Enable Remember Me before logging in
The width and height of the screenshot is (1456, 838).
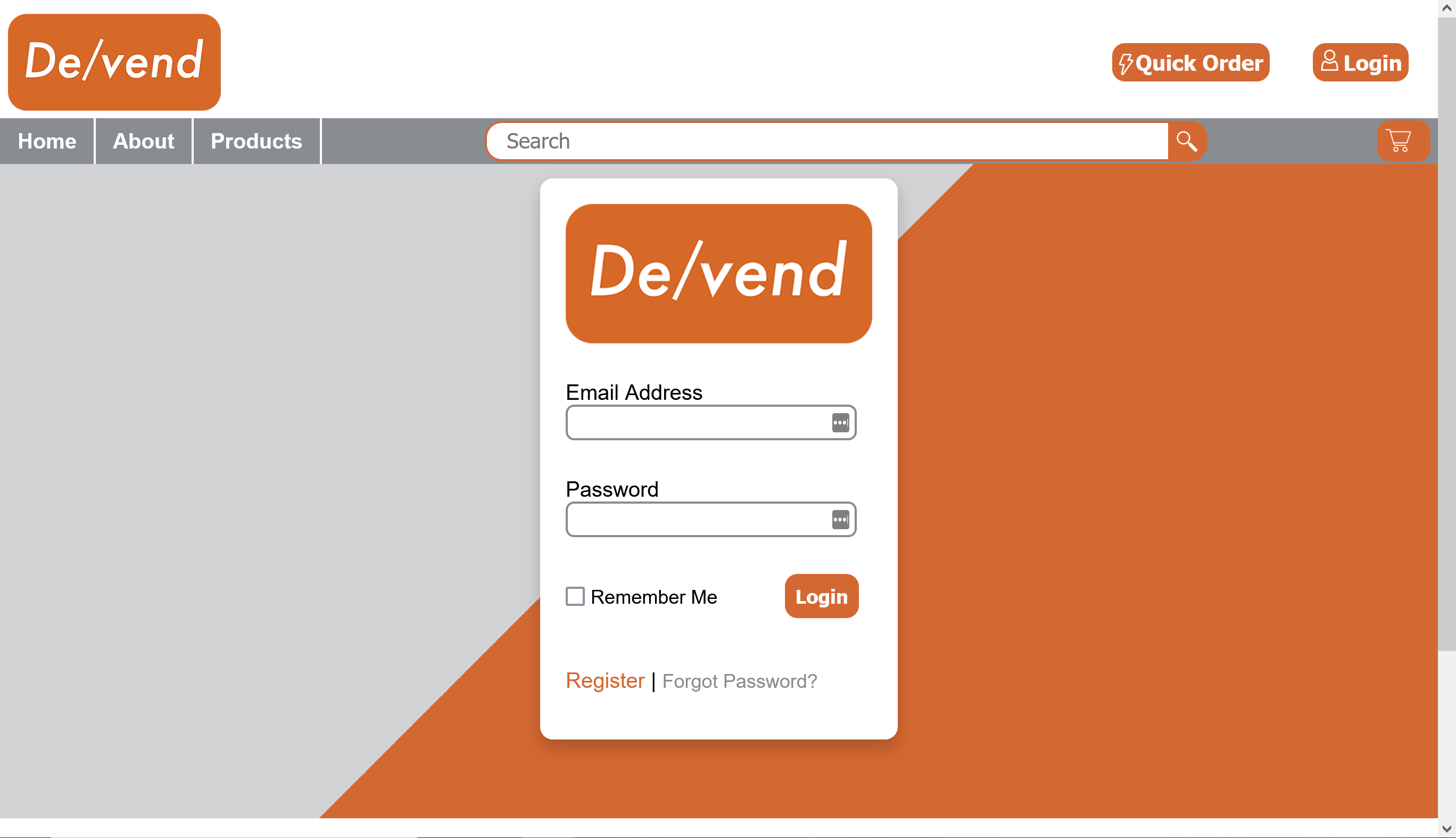tap(575, 596)
